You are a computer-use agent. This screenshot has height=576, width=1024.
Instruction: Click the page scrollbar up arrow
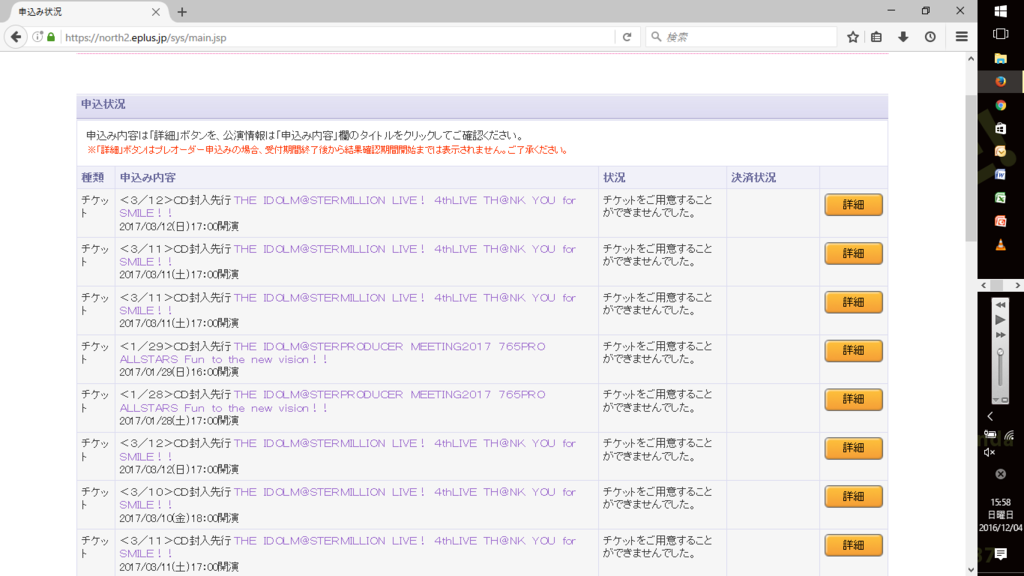point(971,59)
